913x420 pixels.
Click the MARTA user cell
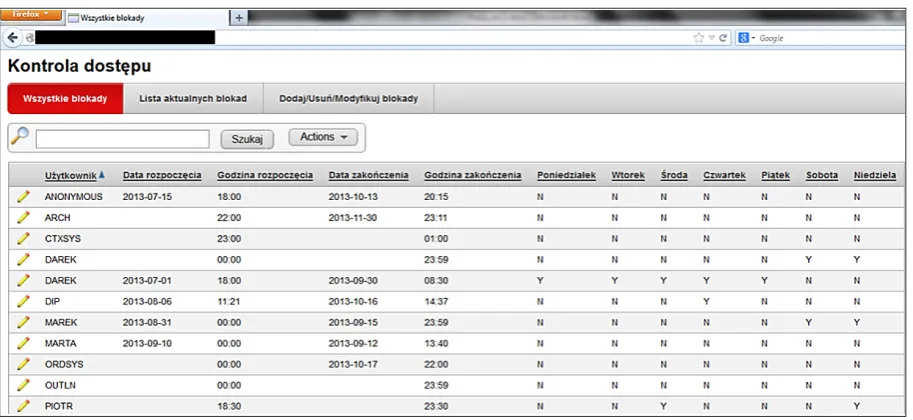tap(61, 344)
